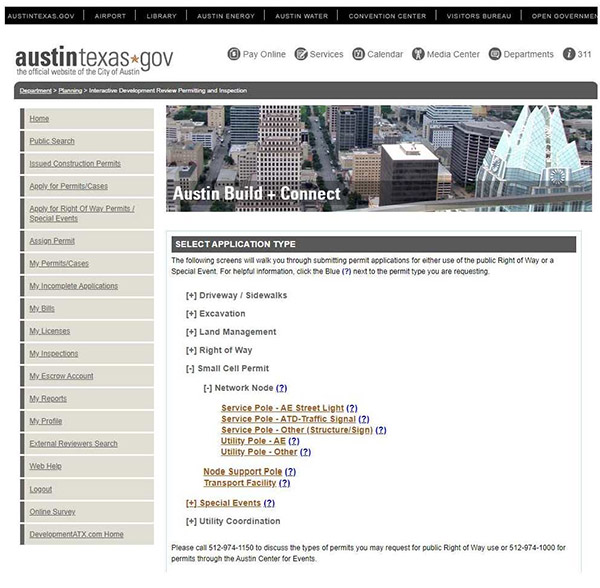Click the Pay Online icon
Viewport: 600px width, 588px height.
[234, 54]
